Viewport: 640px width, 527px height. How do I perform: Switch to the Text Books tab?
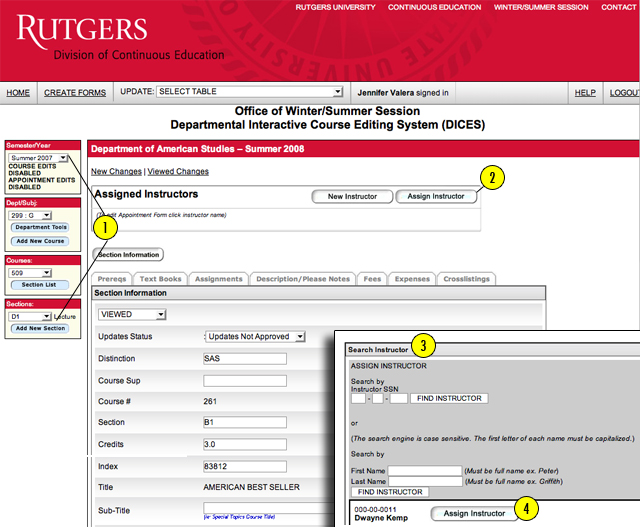tap(160, 279)
